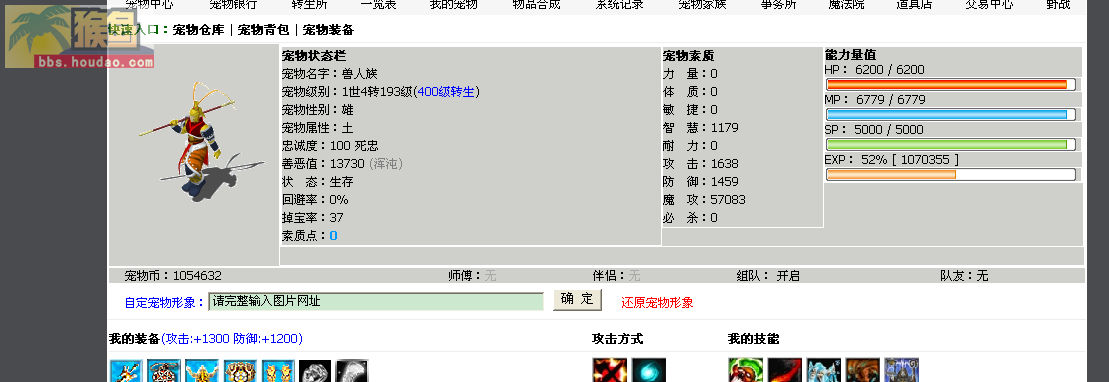Open 物品合成 in the top menu
The height and width of the screenshot is (382, 1109).
(536, 5)
